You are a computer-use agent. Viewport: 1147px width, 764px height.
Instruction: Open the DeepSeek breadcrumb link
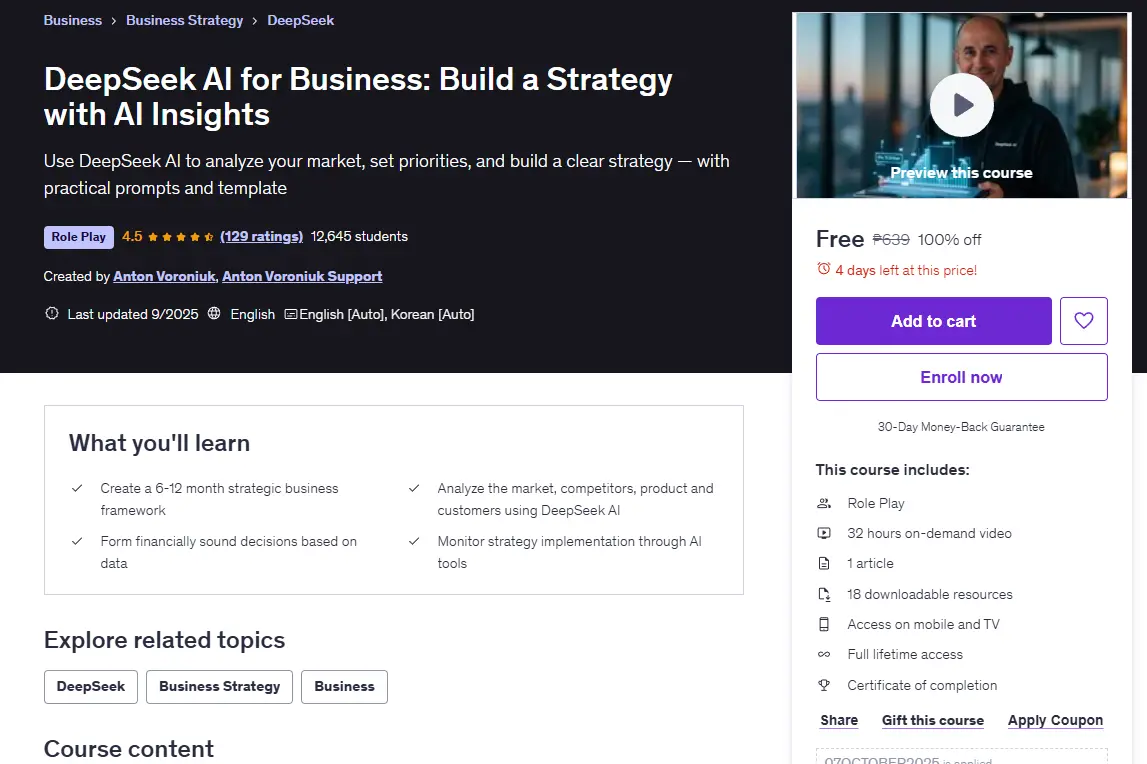301,20
